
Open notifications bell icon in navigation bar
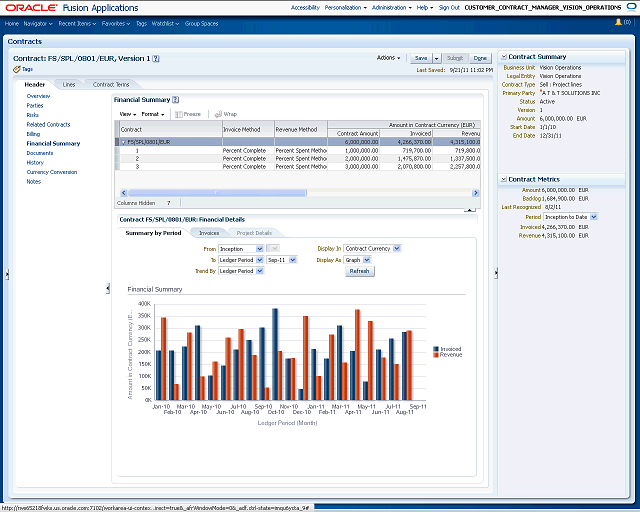(618, 22)
